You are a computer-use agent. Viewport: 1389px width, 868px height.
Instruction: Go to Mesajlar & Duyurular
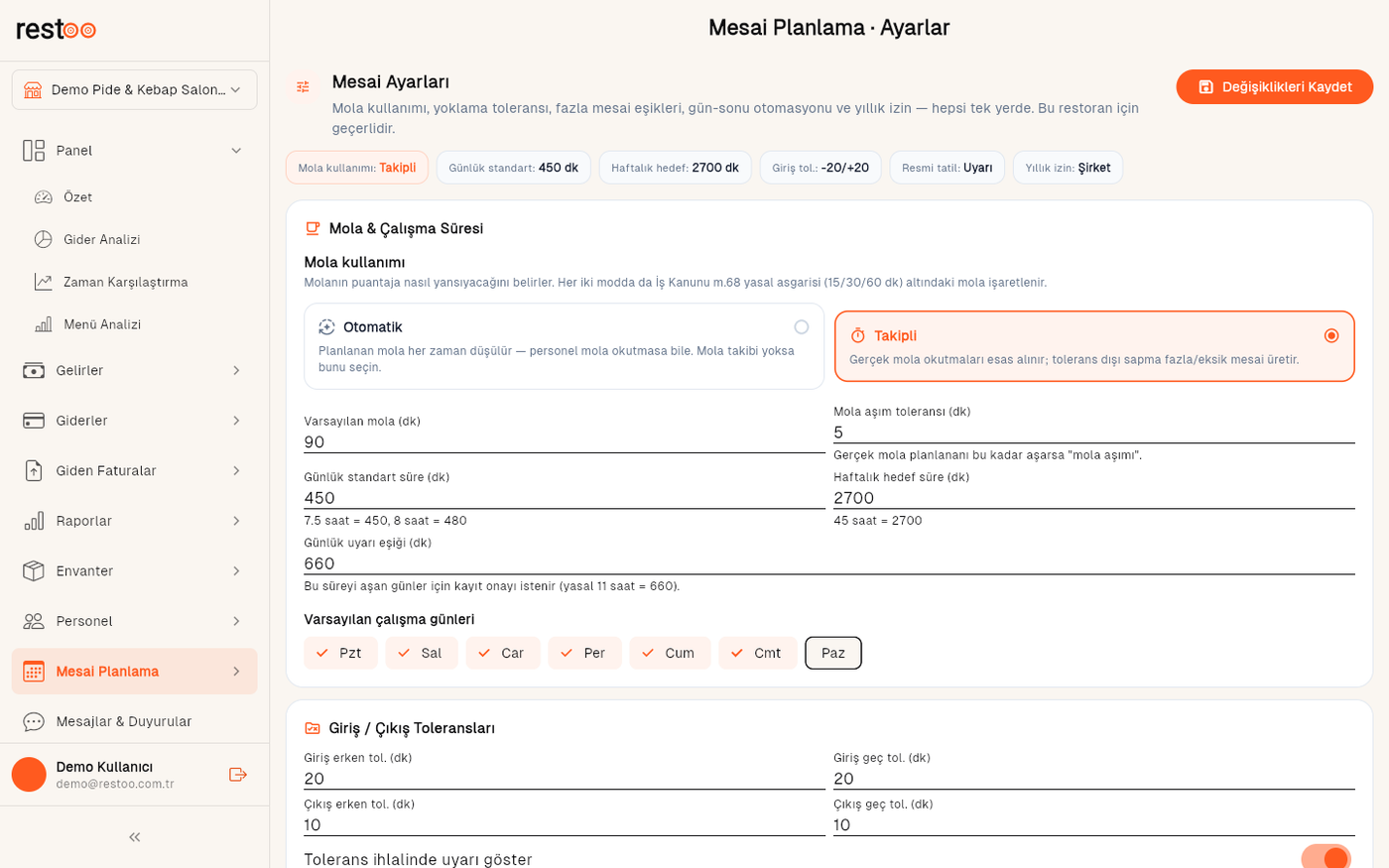pos(135,722)
